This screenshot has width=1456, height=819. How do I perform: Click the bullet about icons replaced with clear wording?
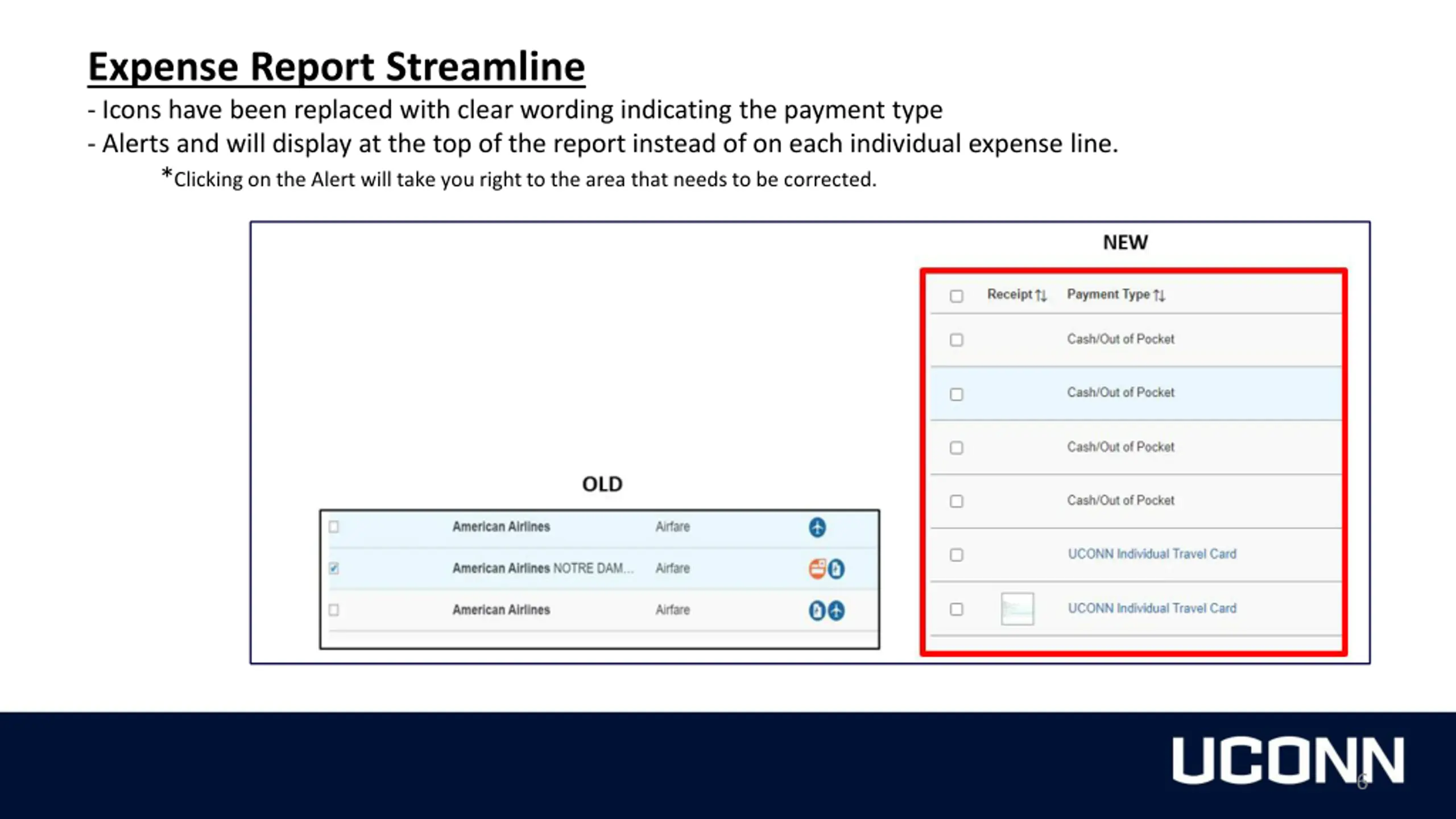point(515,110)
